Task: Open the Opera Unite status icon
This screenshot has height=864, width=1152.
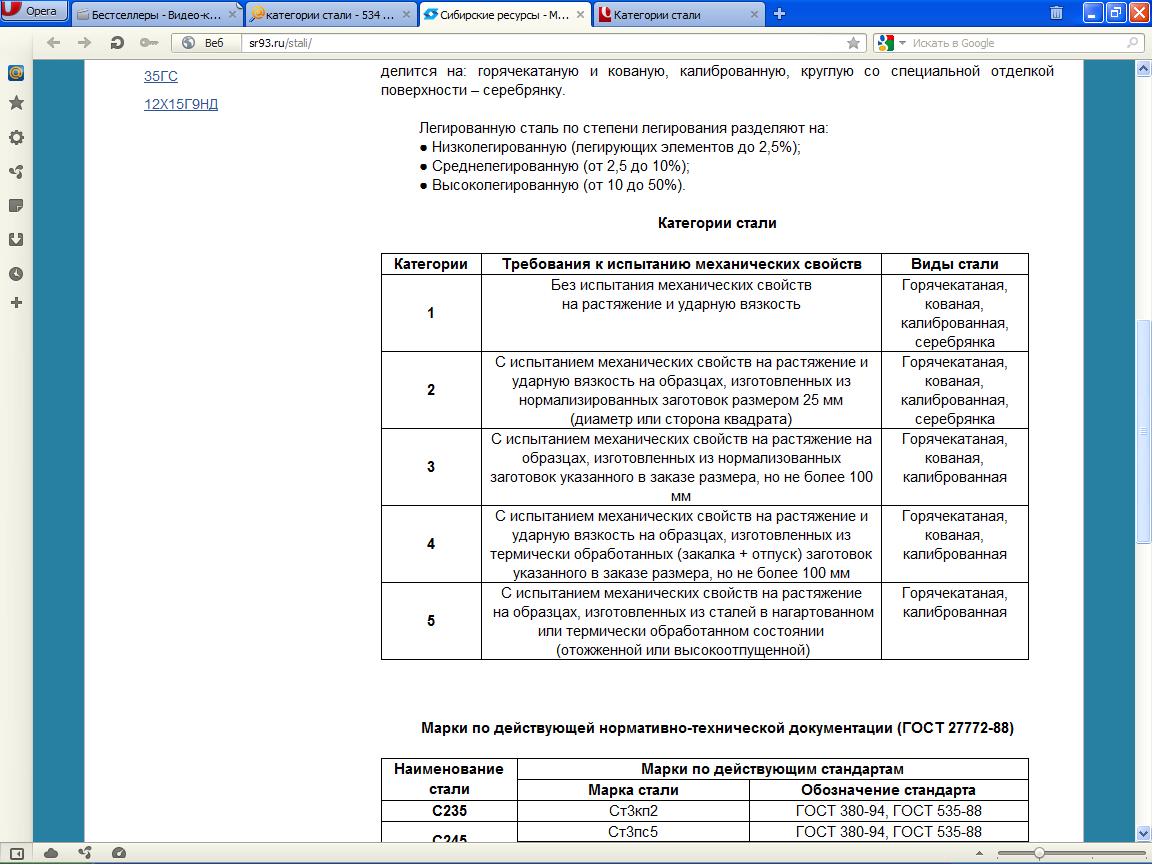Action: 84,853
